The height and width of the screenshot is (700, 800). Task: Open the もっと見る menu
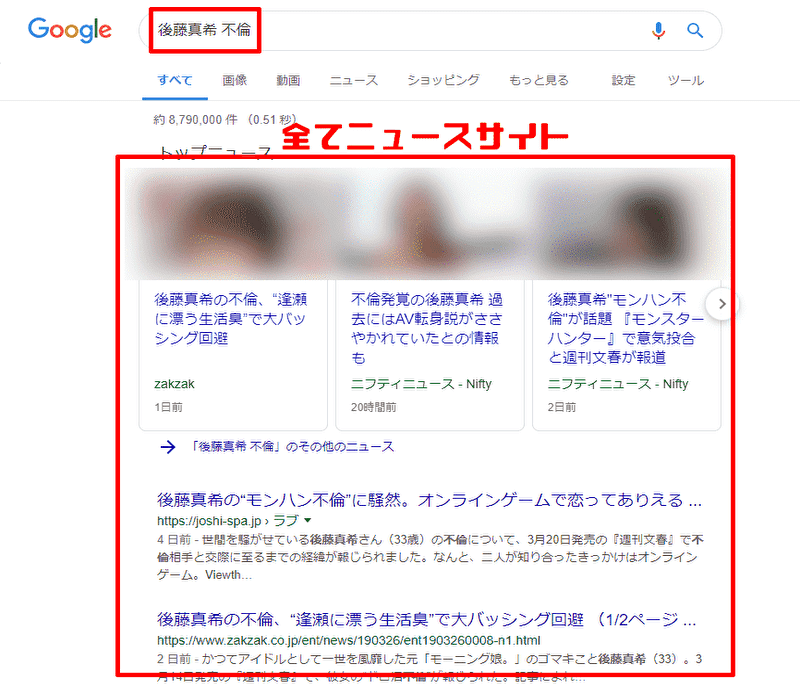[x=539, y=80]
